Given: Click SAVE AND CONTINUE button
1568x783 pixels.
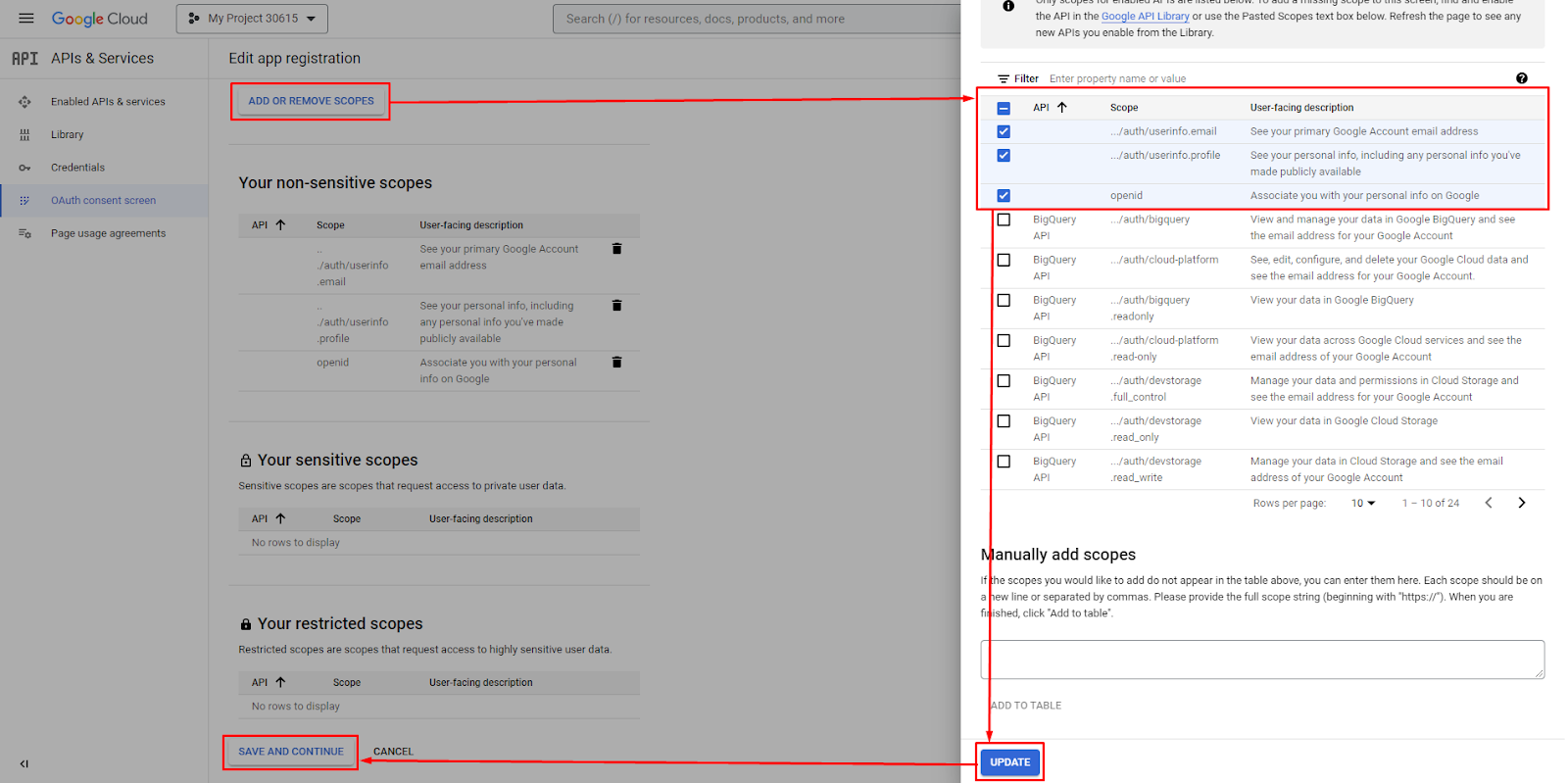Looking at the screenshot, I should point(291,752).
